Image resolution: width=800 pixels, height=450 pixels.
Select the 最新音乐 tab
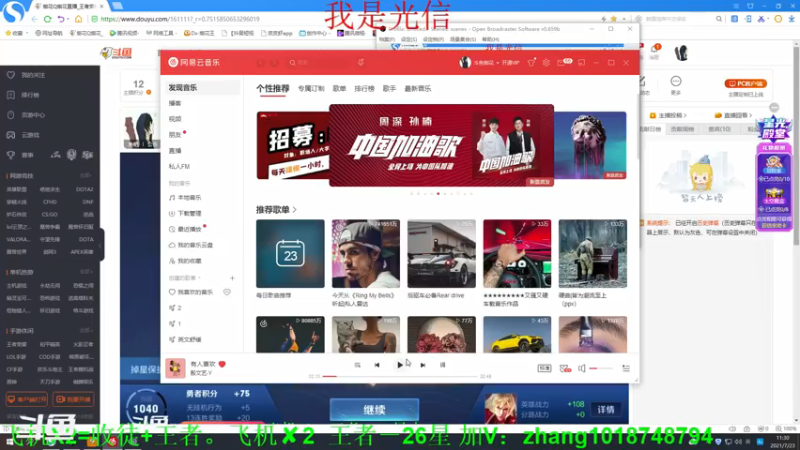[418, 89]
